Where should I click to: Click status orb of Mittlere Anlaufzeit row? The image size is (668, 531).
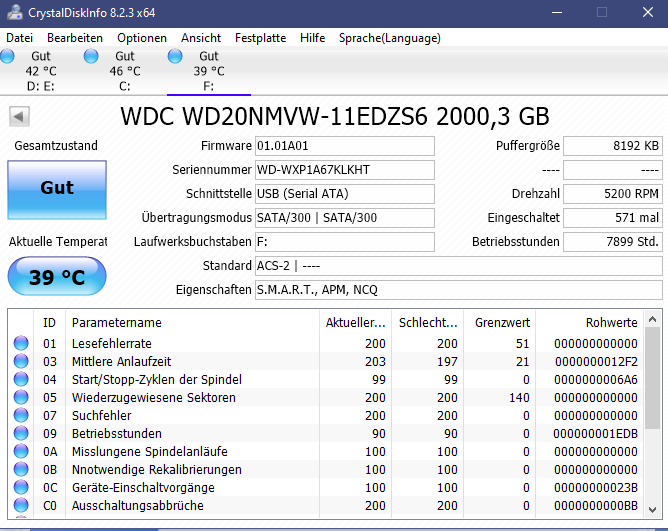click(21, 361)
